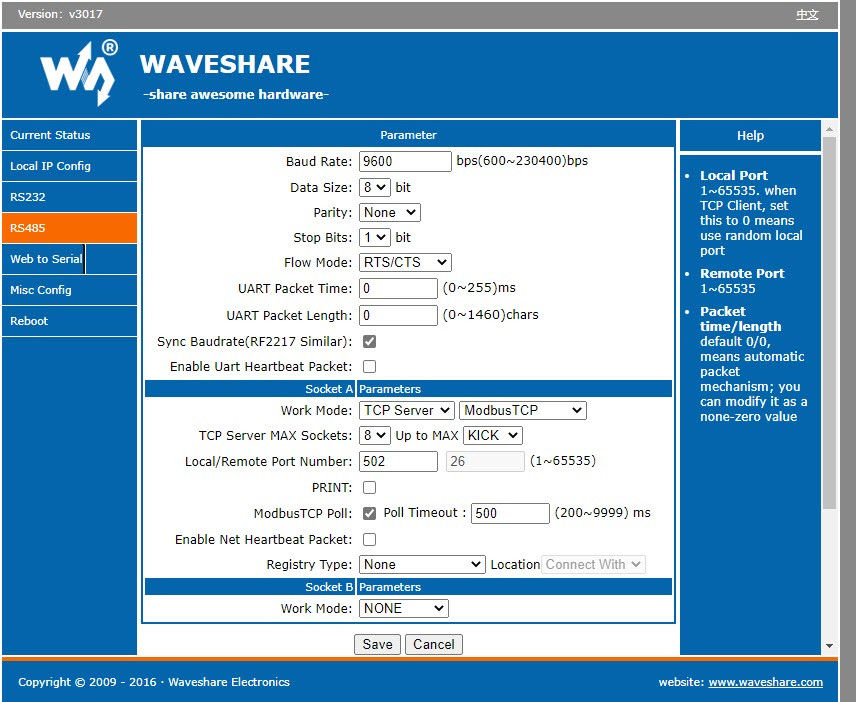Viewport: 856px width, 702px height.
Task: Disable the ModbusTCP Poll checkbox
Action: point(369,513)
